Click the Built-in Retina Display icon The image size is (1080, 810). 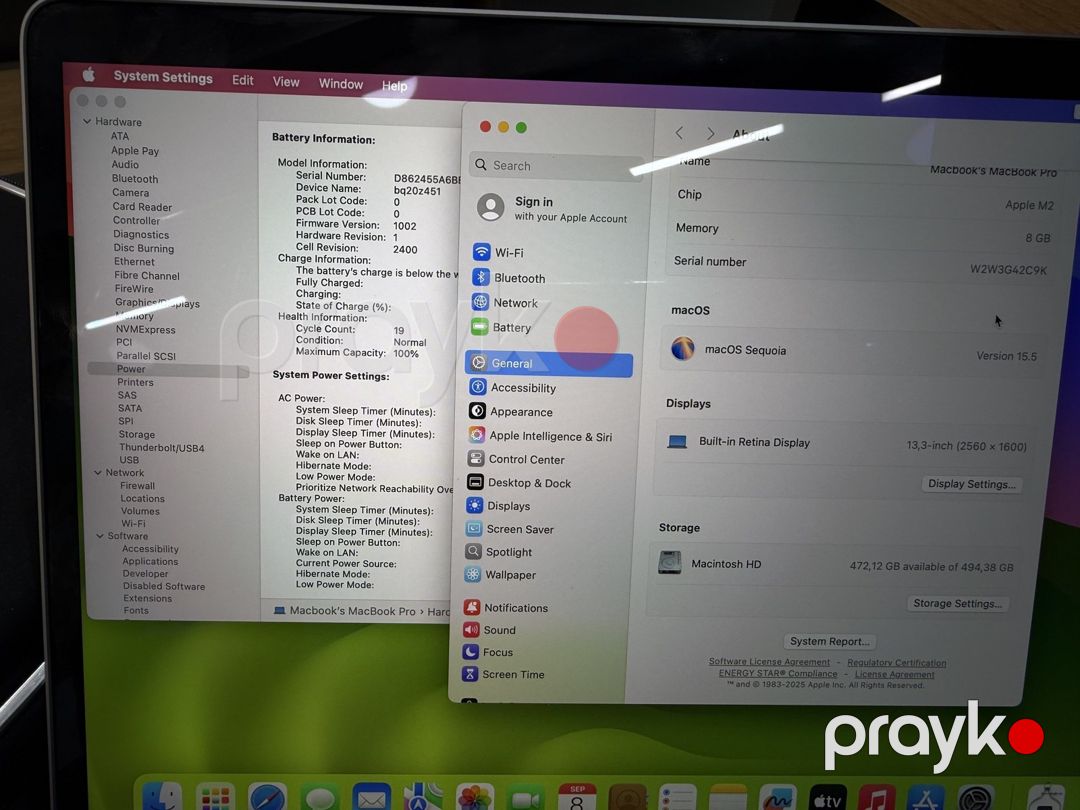tap(677, 442)
